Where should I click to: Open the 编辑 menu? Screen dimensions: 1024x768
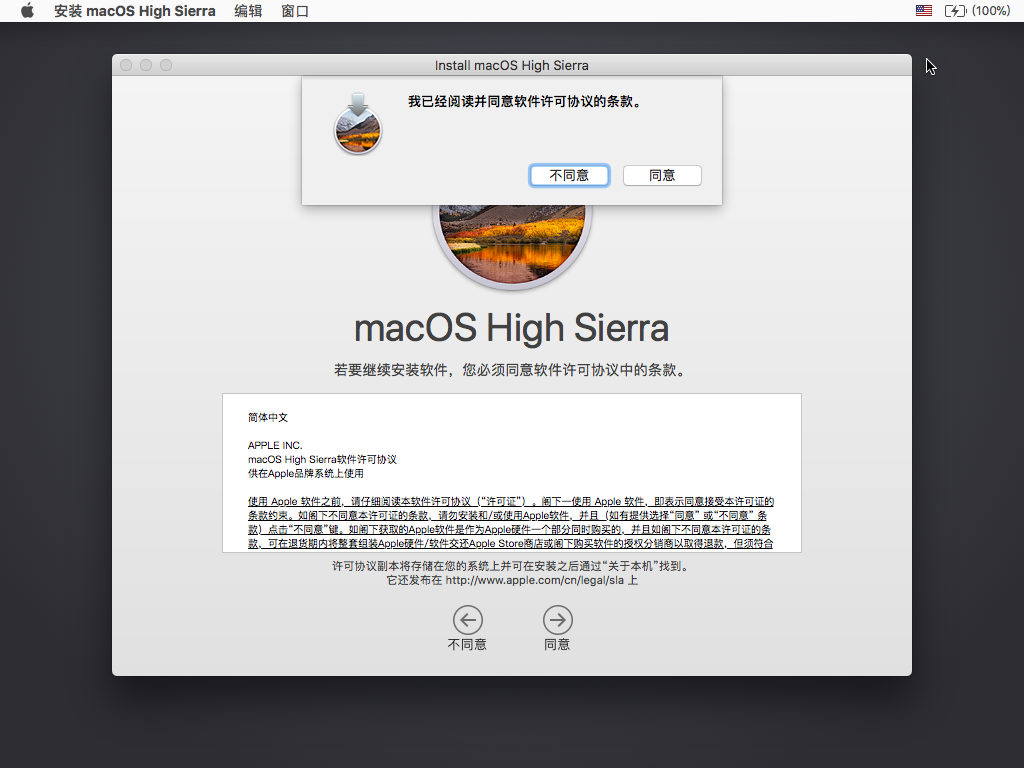248,11
